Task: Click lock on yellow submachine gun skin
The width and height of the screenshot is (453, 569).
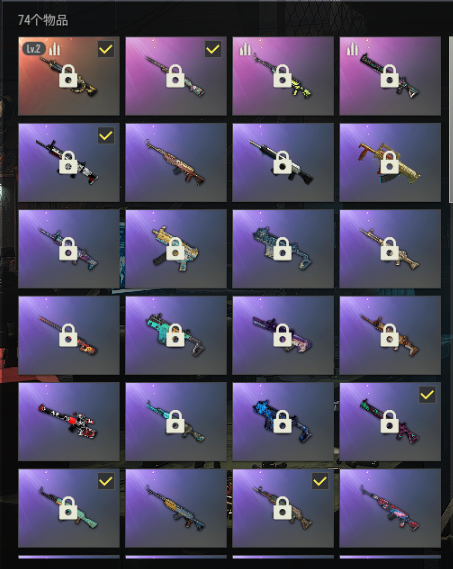Action: pyautogui.click(x=175, y=249)
